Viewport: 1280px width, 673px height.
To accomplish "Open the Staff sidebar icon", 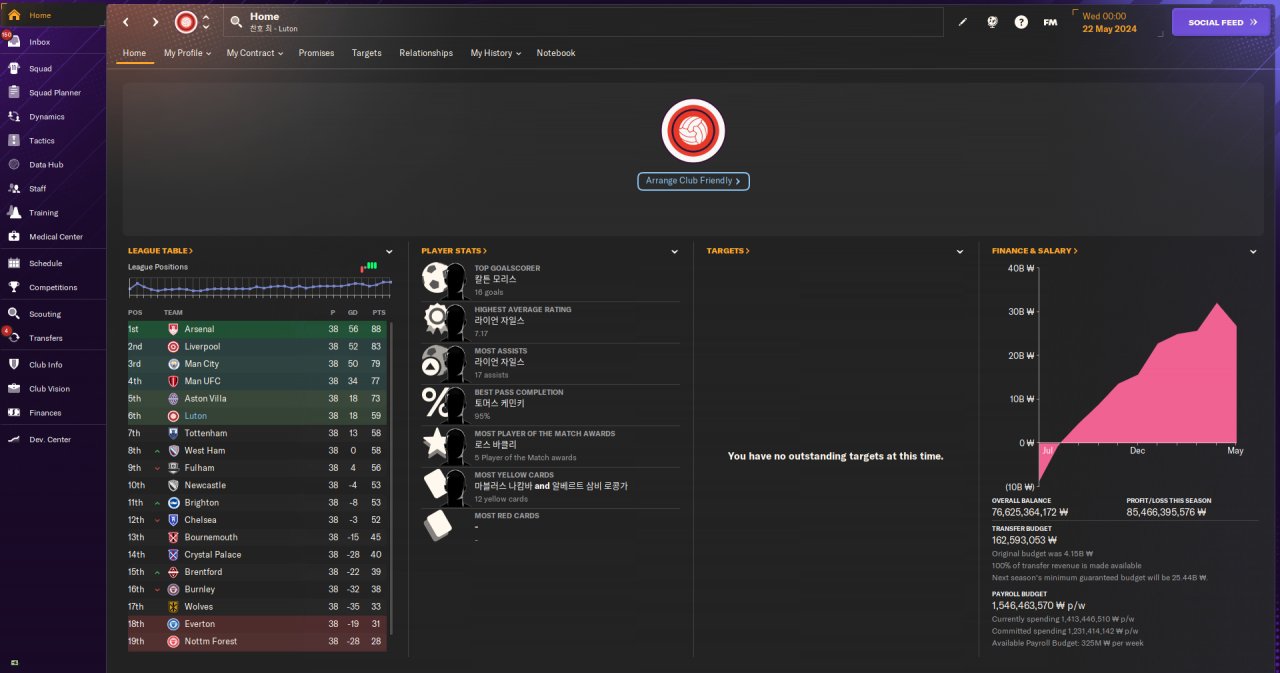I will [x=14, y=189].
